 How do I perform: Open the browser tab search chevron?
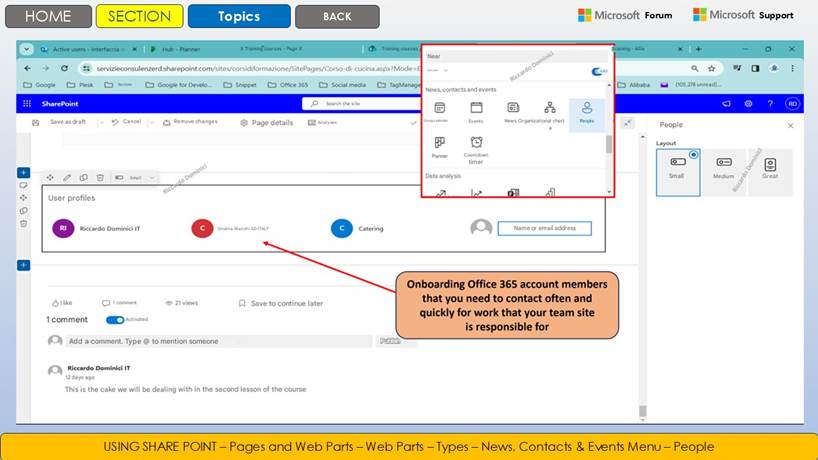tap(26, 49)
